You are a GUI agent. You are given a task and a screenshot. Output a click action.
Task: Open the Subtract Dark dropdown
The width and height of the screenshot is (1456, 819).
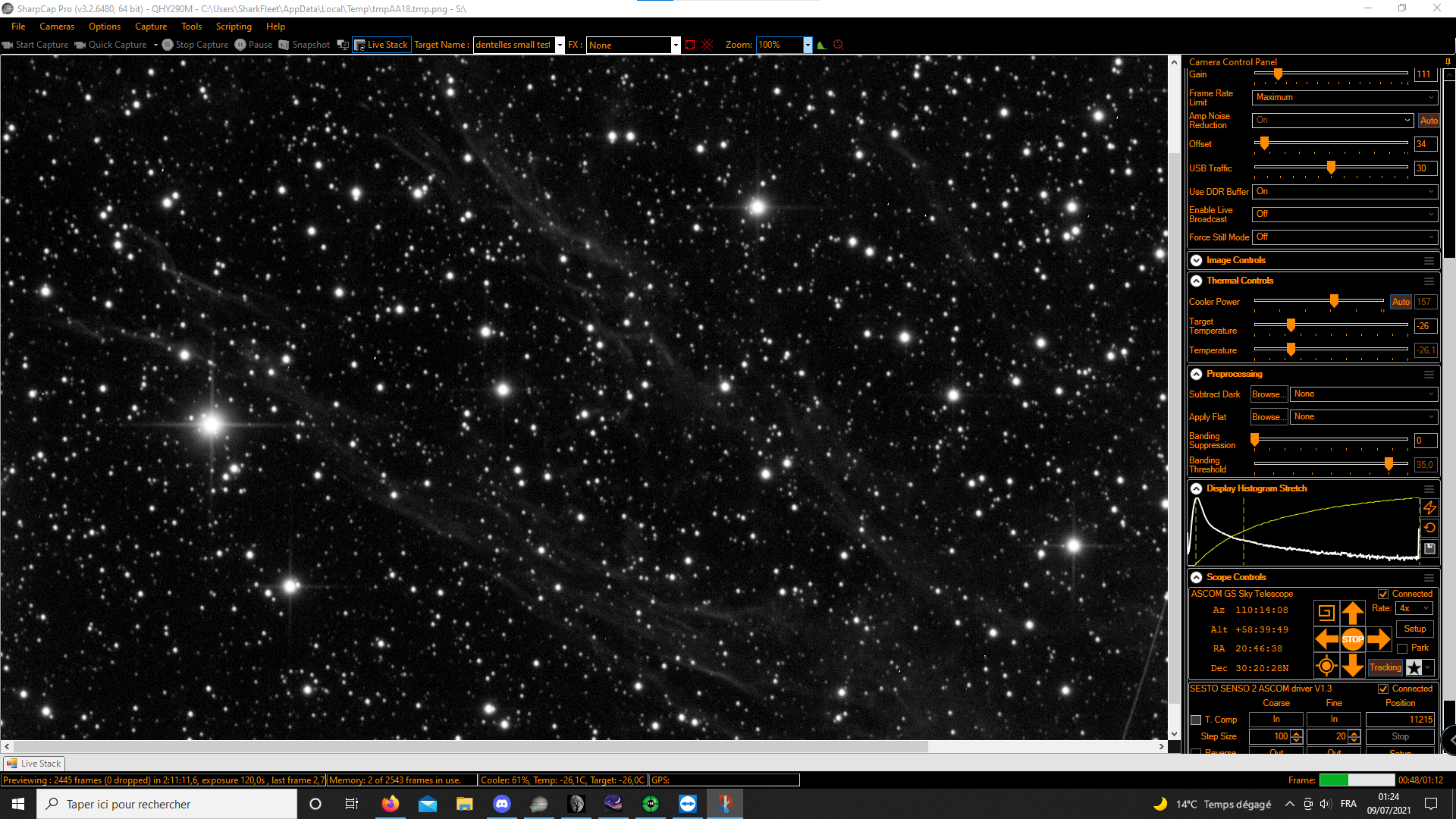pyautogui.click(x=1363, y=394)
